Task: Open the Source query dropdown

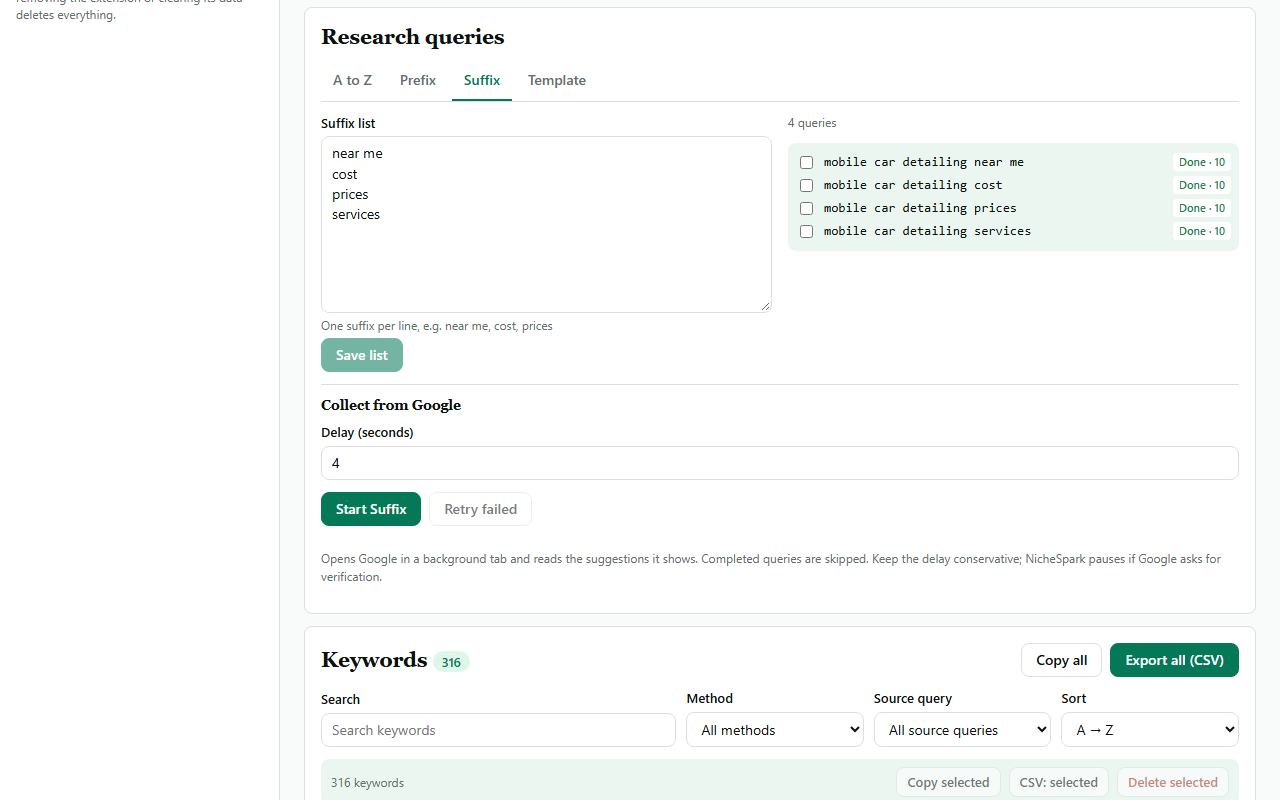Action: 962,730
